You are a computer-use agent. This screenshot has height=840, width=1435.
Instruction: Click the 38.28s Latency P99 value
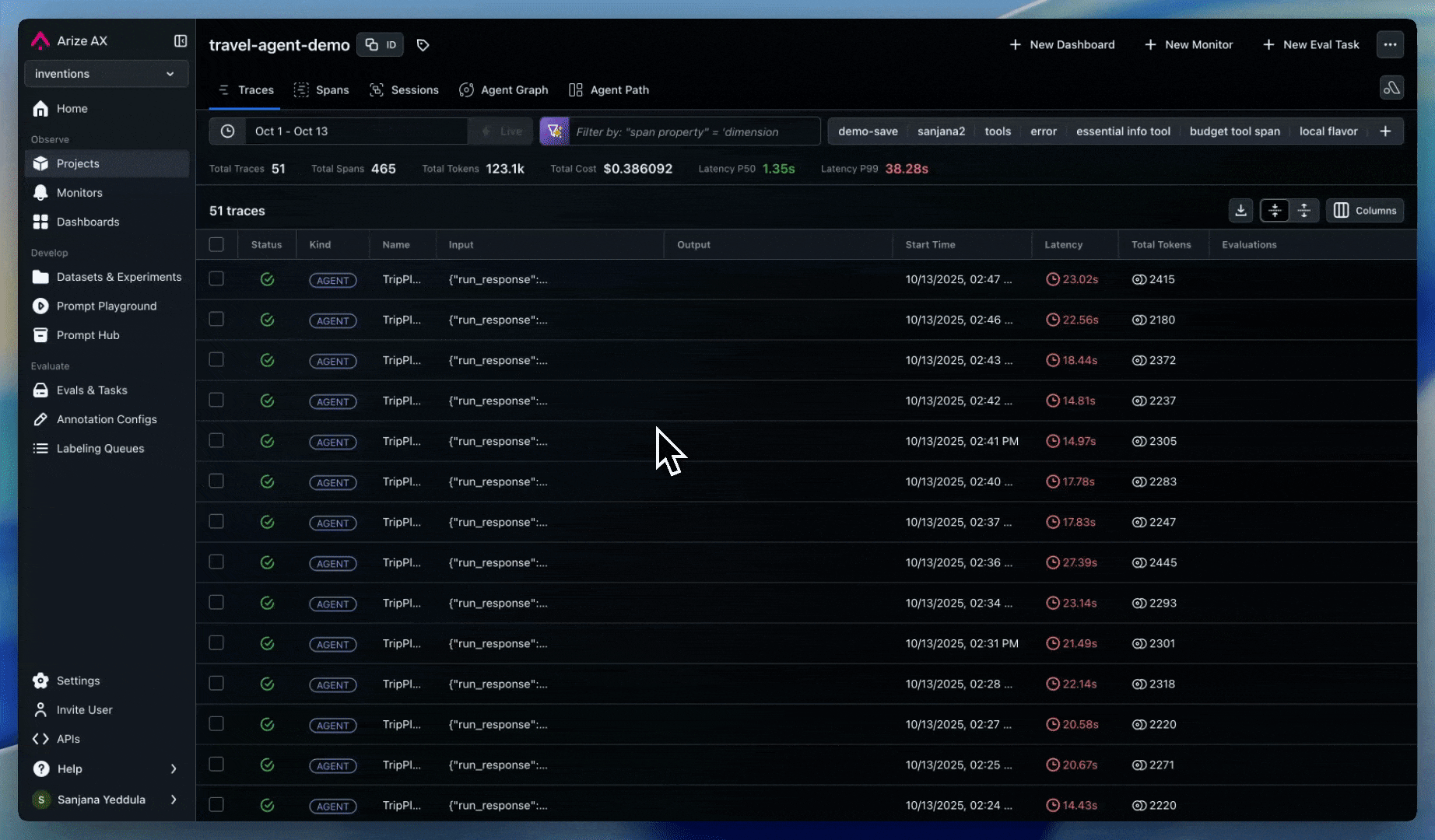point(907,169)
